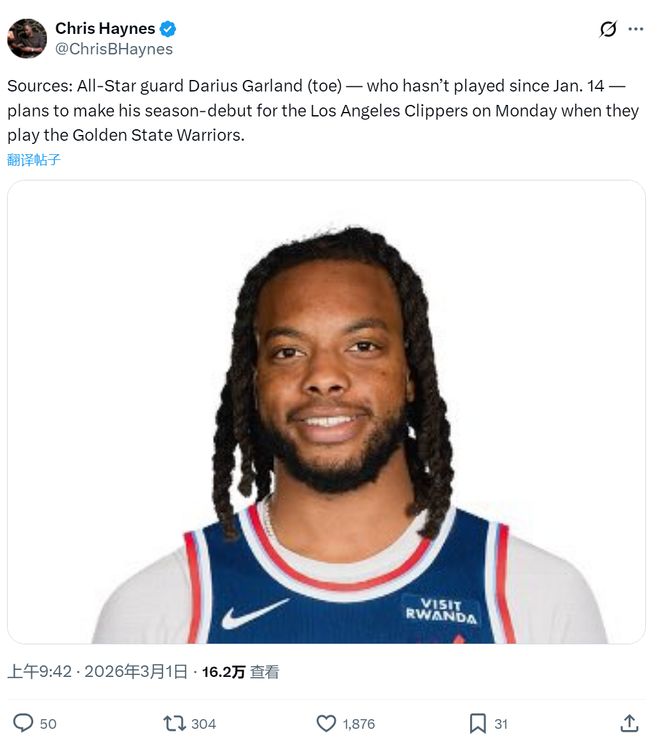Click the 上午9:42 post timestamp
The height and width of the screenshot is (739, 660).
click(x=39, y=672)
